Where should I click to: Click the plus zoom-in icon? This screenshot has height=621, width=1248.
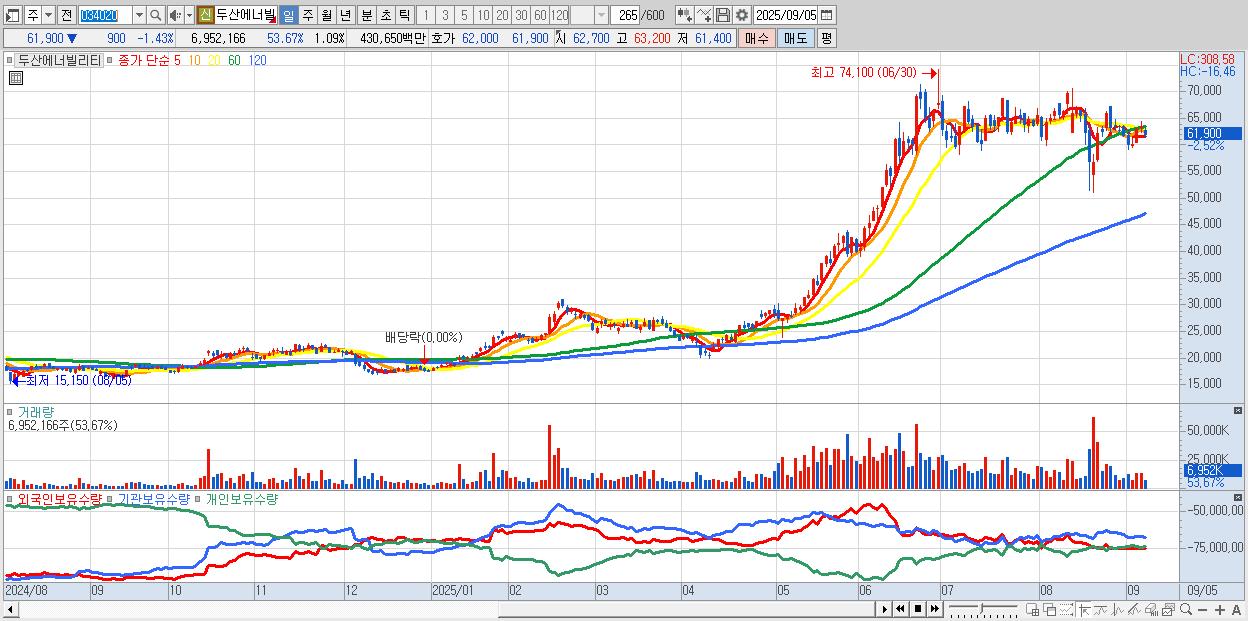coord(1220,610)
